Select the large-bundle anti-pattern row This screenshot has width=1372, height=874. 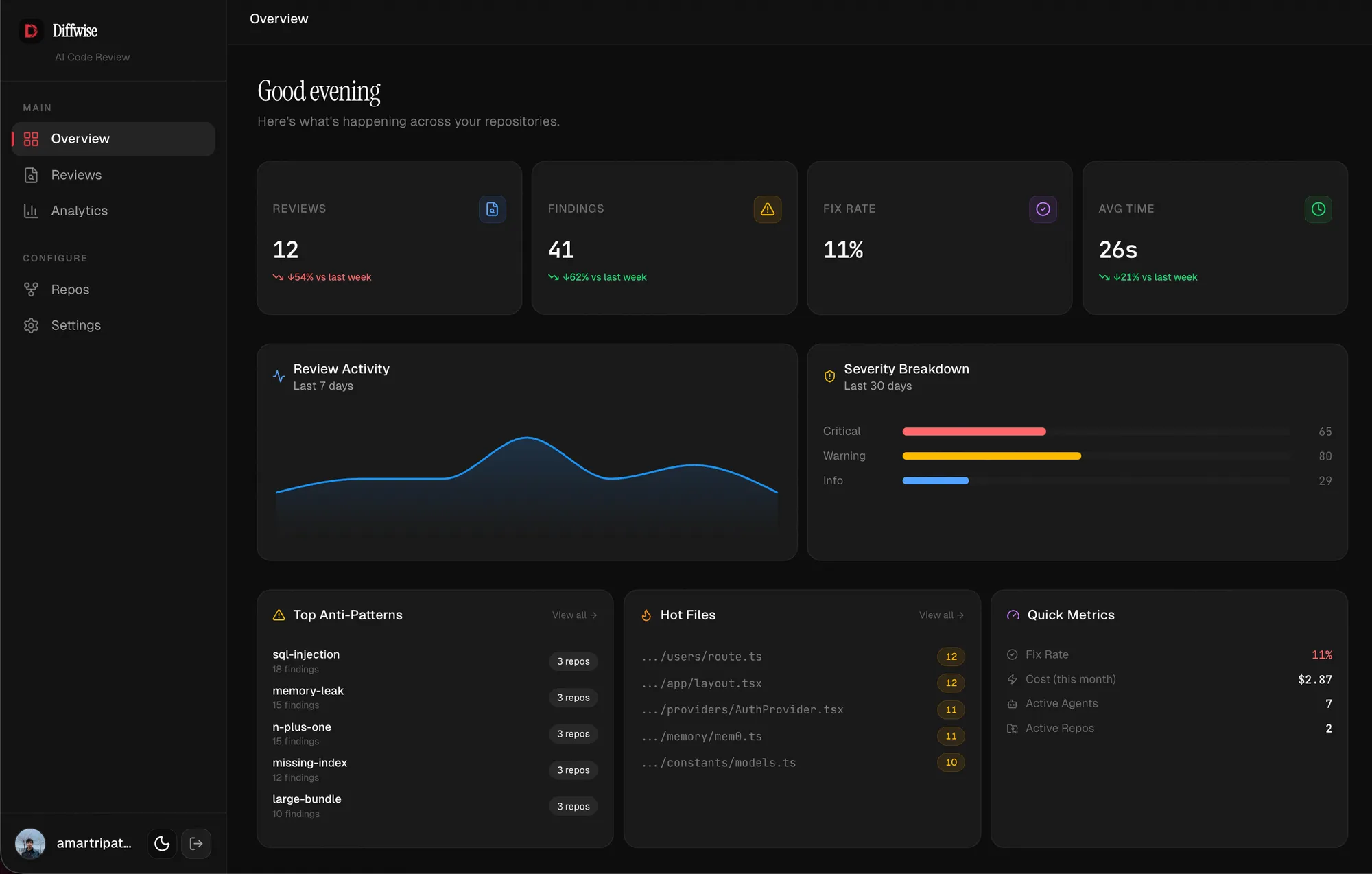click(x=435, y=806)
